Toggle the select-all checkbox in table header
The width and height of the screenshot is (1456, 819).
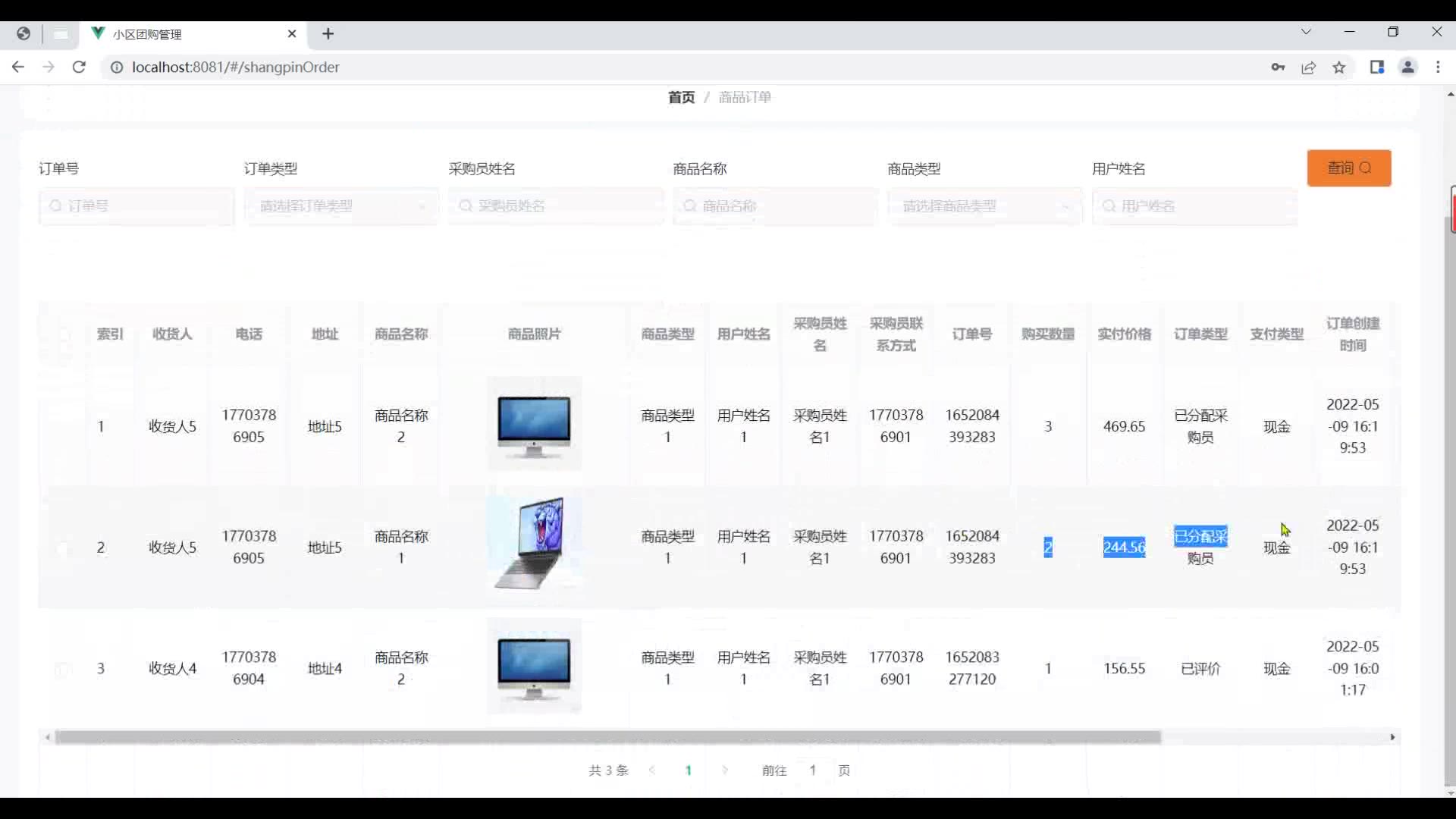pyautogui.click(x=63, y=334)
